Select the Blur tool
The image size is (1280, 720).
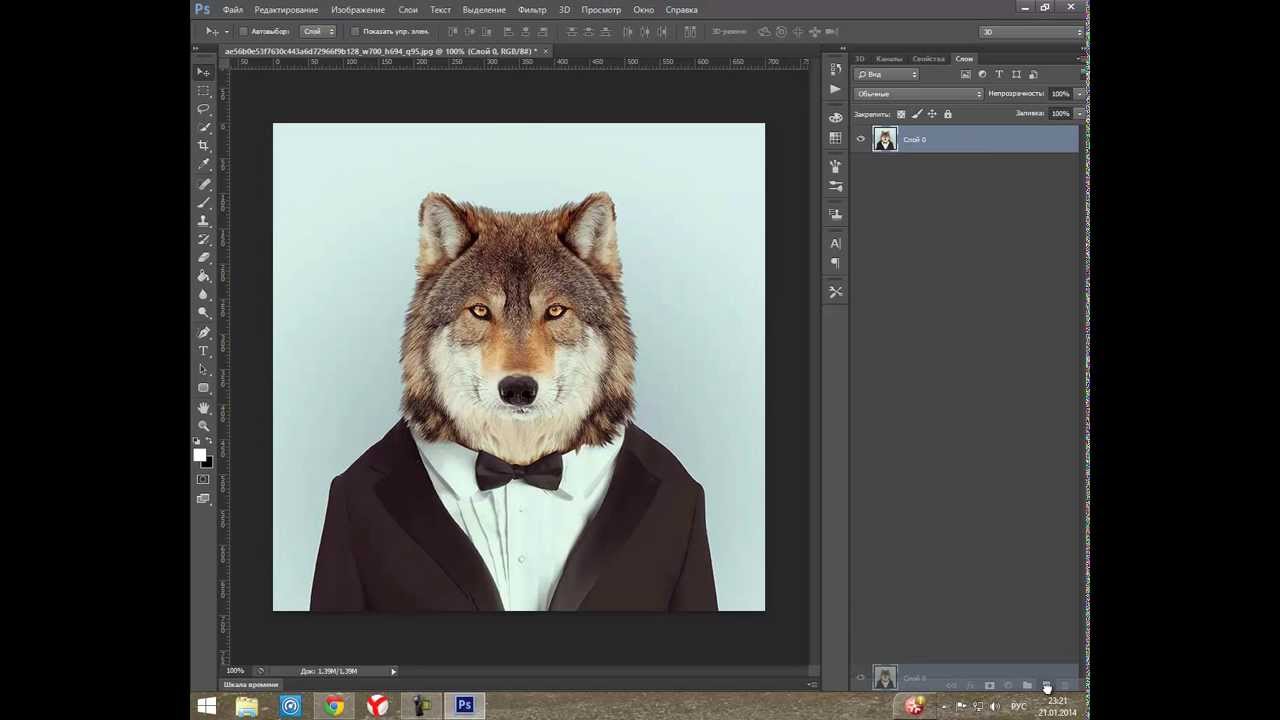(x=203, y=295)
